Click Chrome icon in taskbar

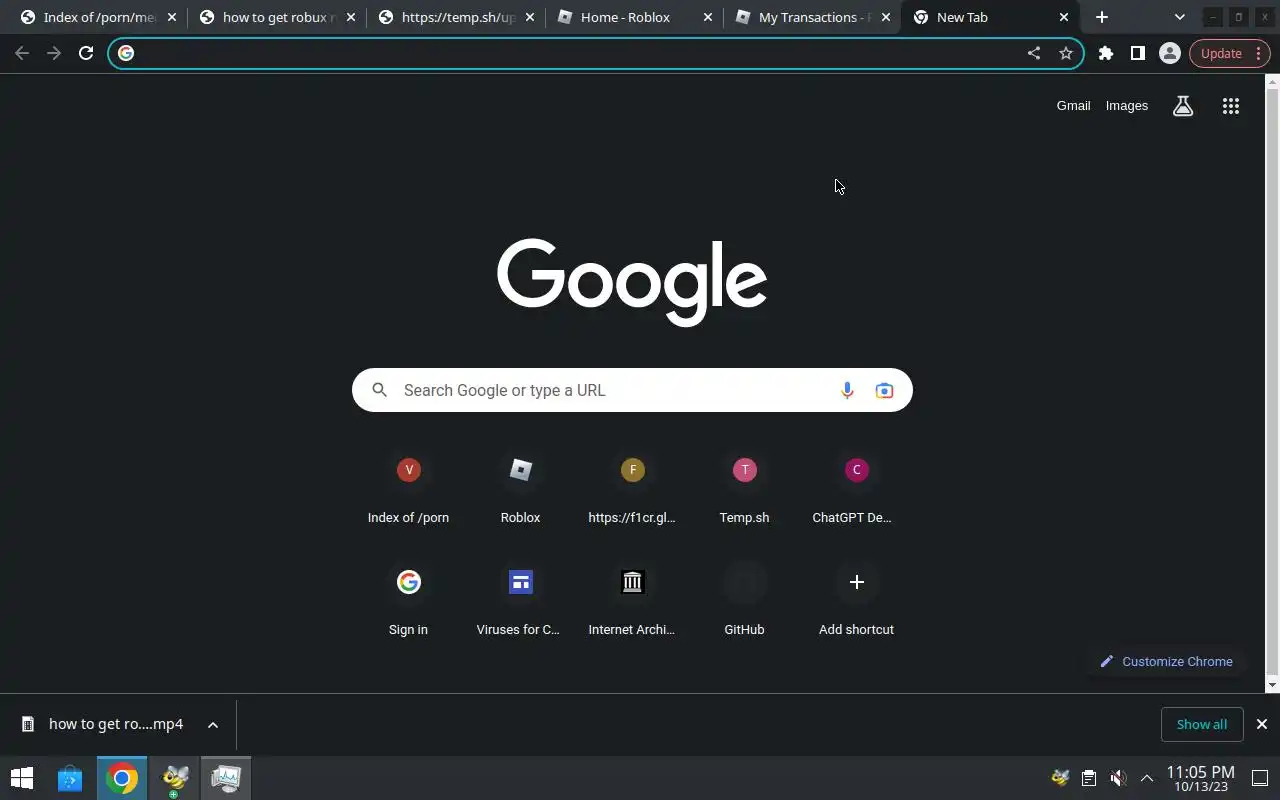(x=122, y=778)
